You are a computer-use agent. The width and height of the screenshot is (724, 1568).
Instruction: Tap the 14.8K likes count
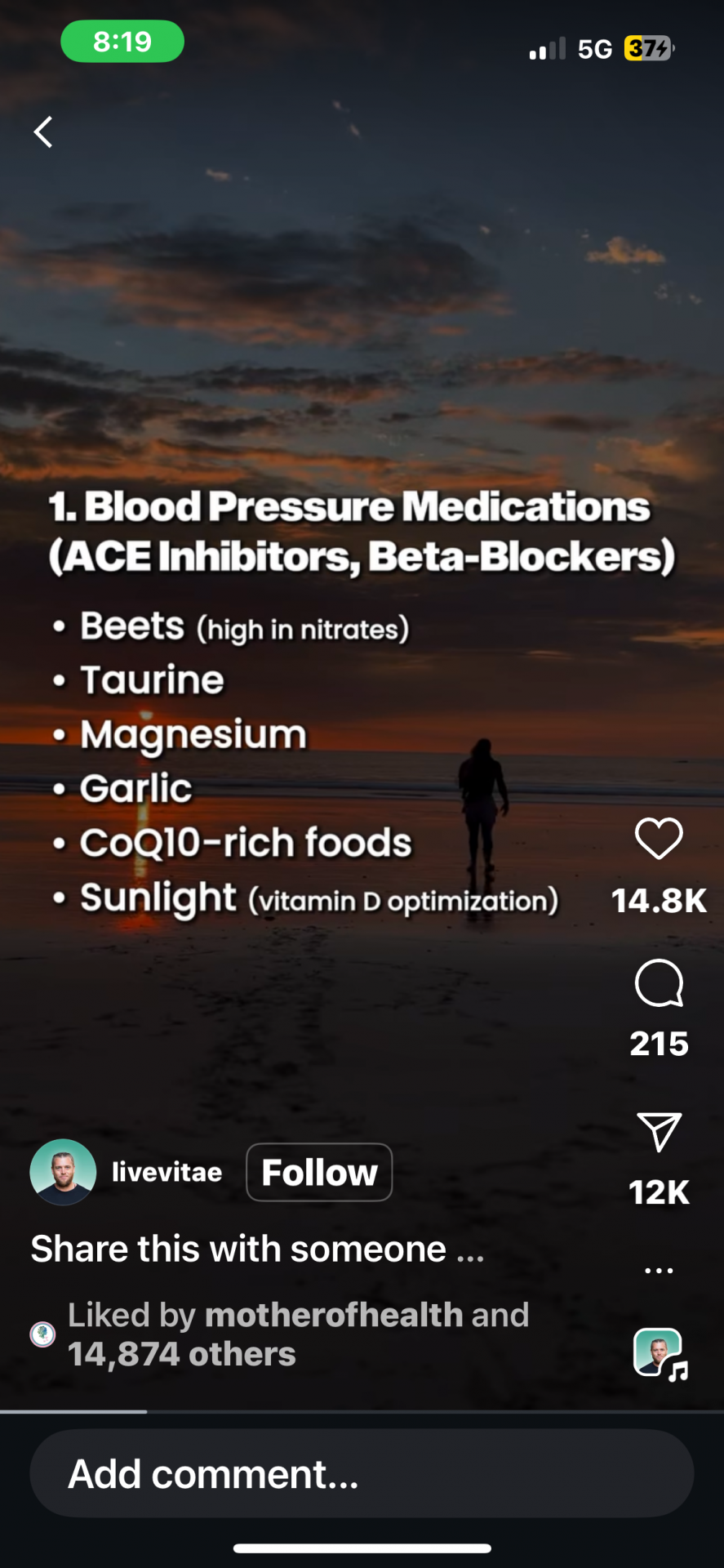tap(659, 901)
